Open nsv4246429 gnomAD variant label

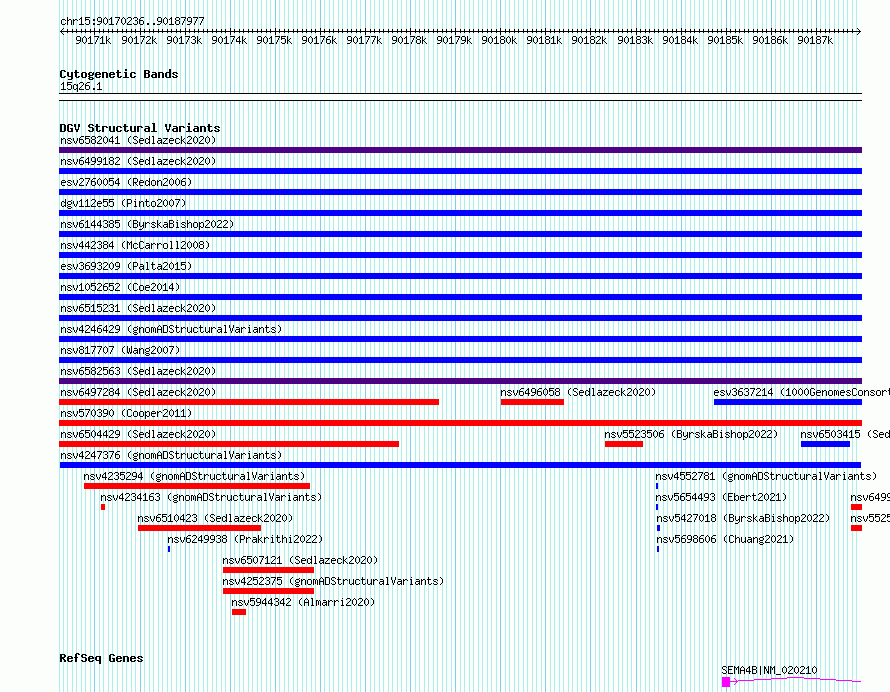(x=171, y=329)
